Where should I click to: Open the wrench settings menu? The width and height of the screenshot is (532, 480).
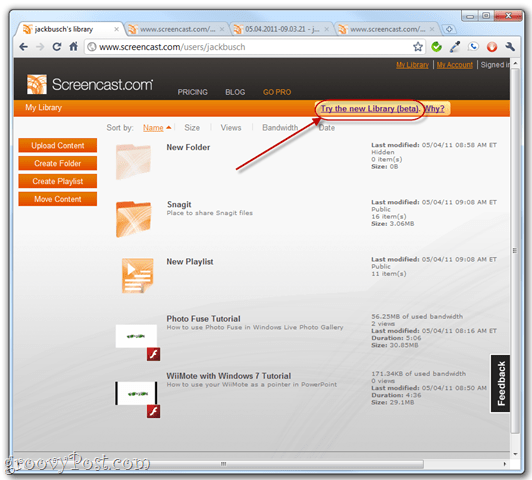pyautogui.click(x=510, y=47)
